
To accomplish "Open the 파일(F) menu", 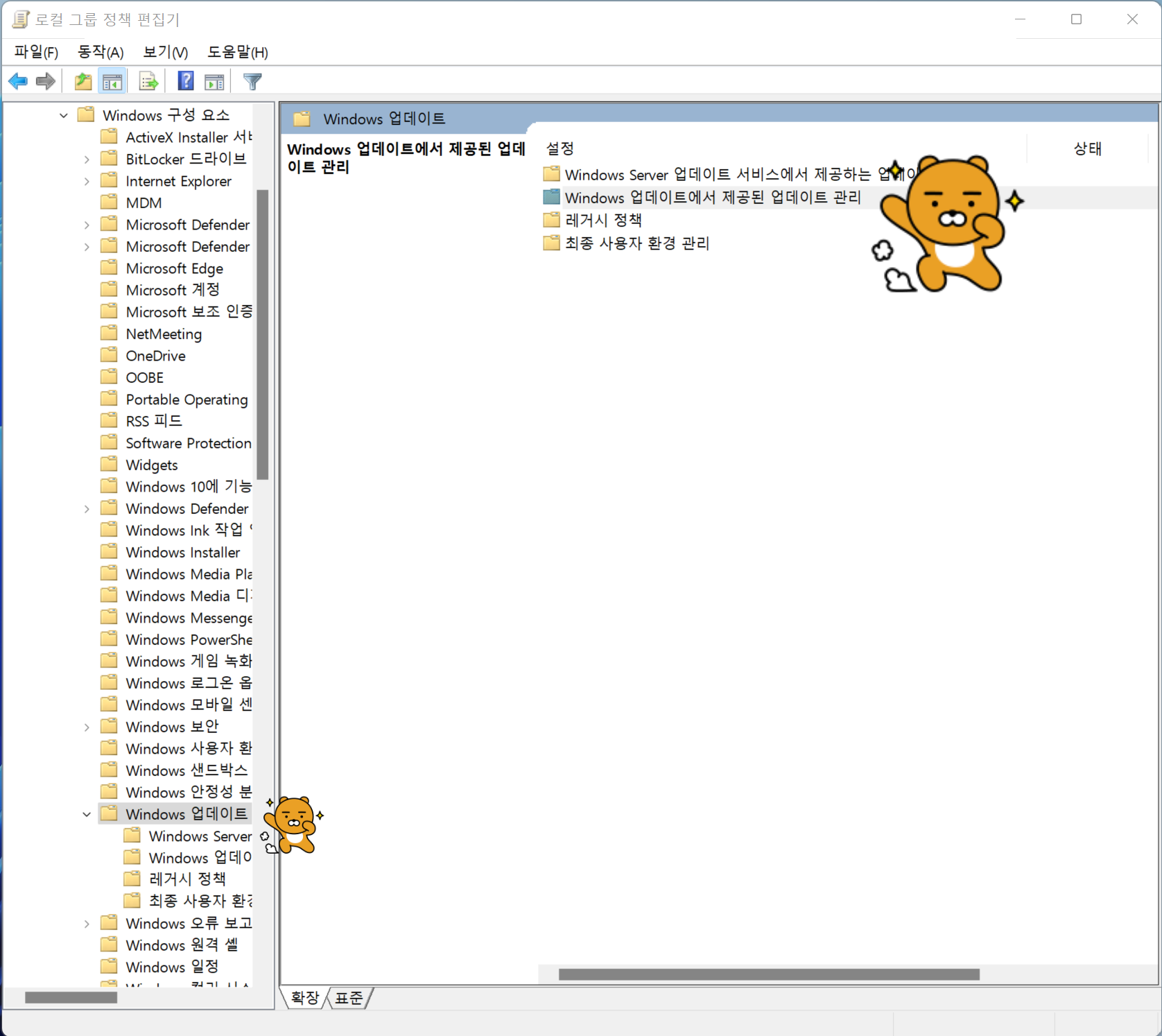I will (36, 52).
